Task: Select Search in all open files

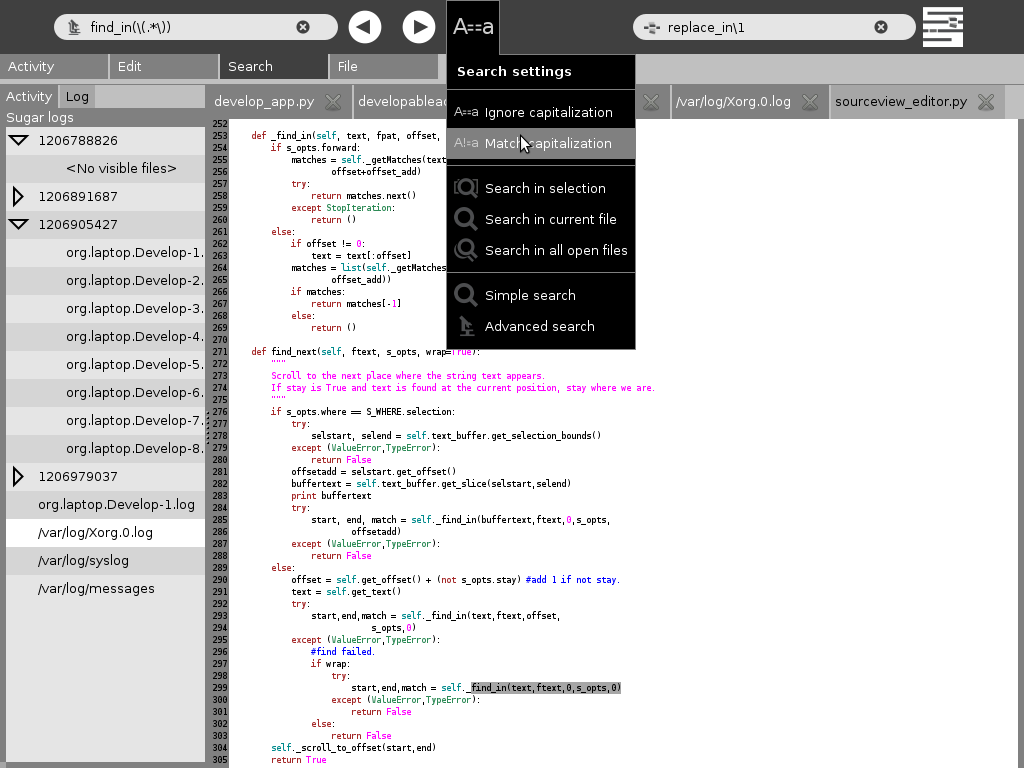Action: [556, 250]
